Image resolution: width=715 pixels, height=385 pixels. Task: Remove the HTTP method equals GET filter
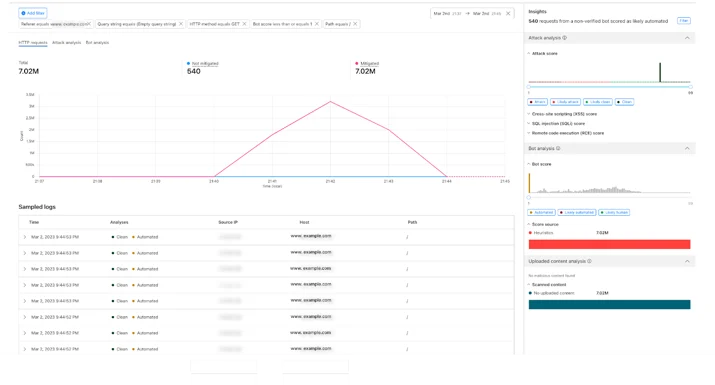coord(244,24)
